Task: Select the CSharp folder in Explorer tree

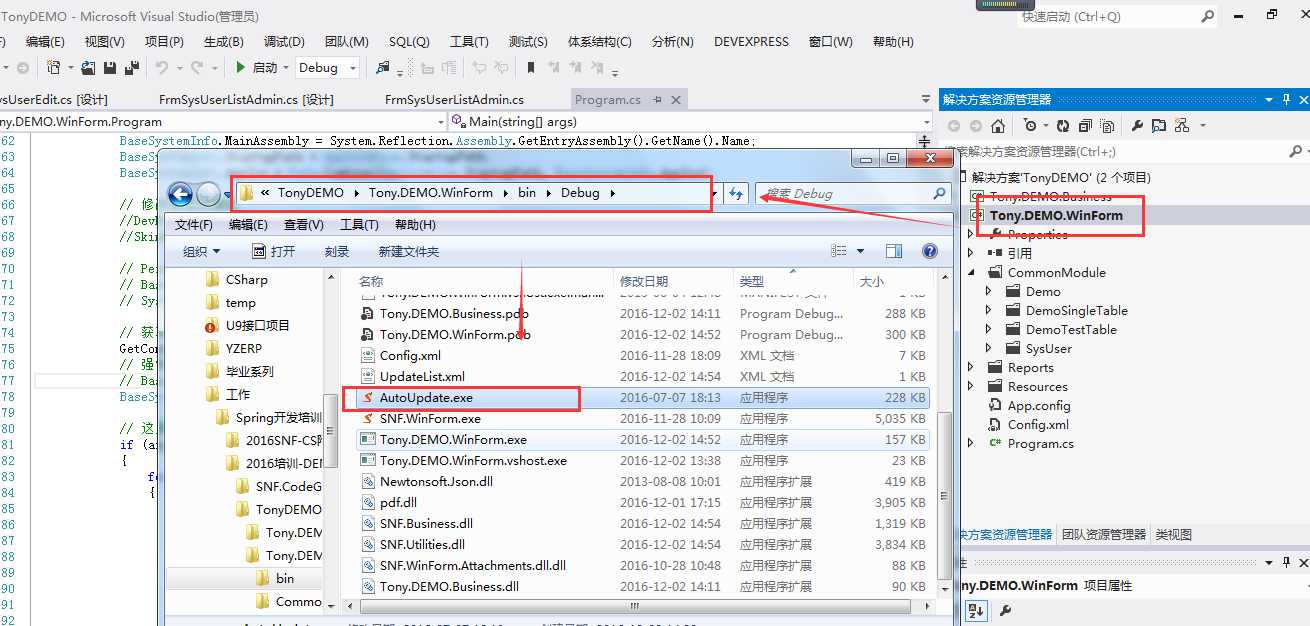Action: click(x=247, y=279)
